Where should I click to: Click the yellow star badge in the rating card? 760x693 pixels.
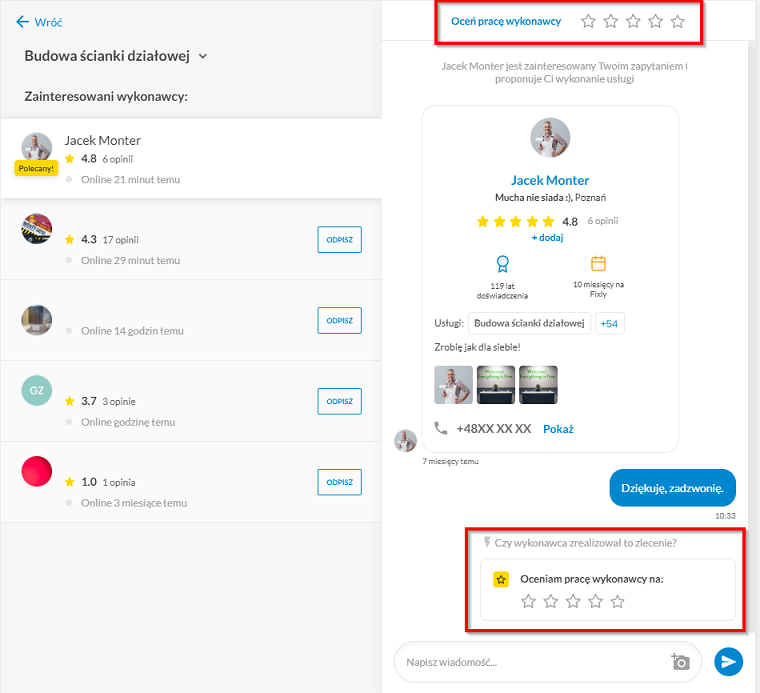tap(501, 579)
